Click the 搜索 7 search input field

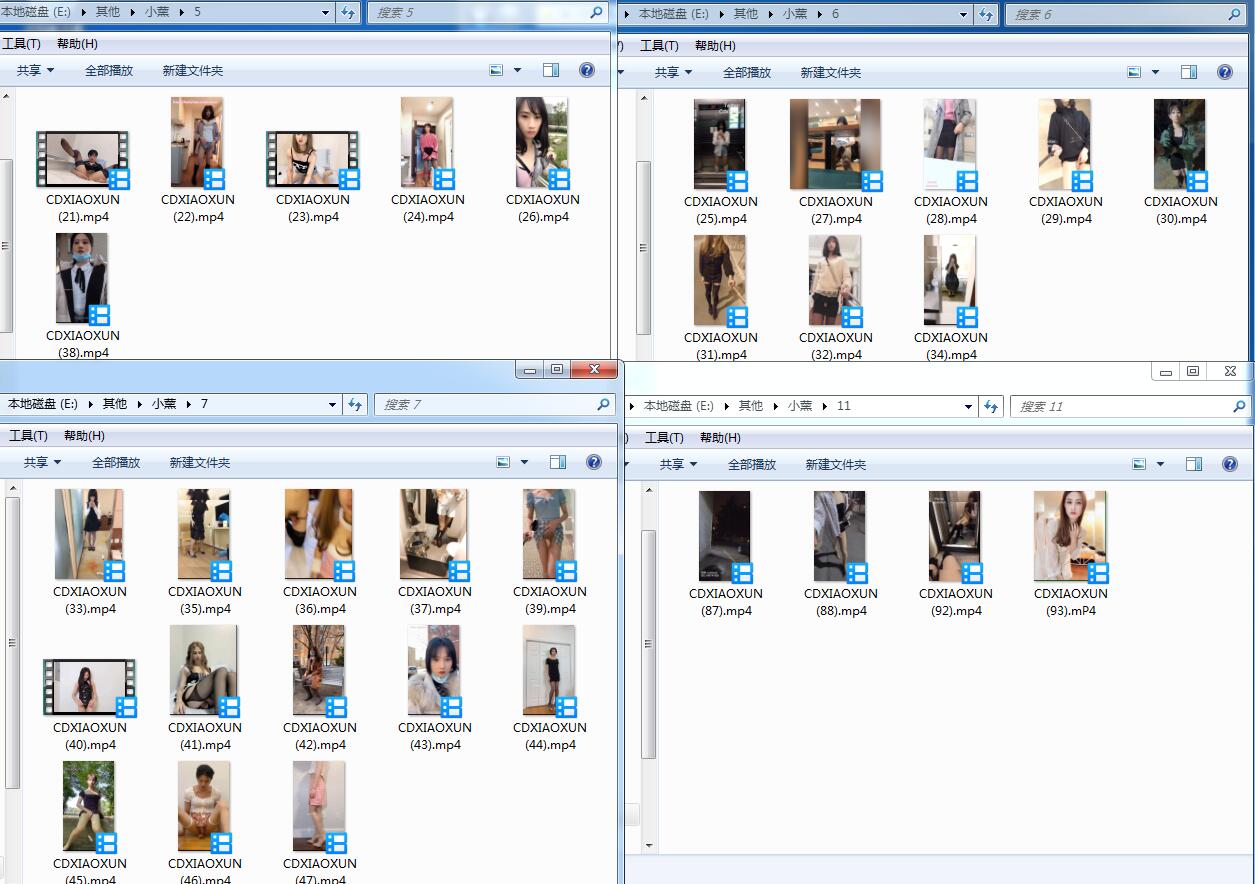coord(485,404)
